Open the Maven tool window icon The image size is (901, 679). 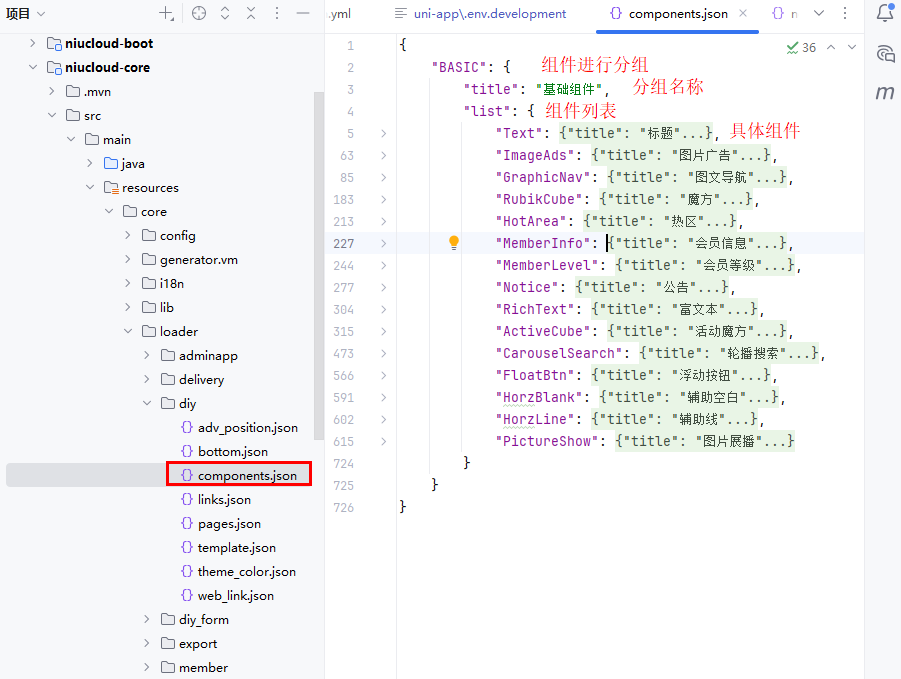(x=884, y=93)
